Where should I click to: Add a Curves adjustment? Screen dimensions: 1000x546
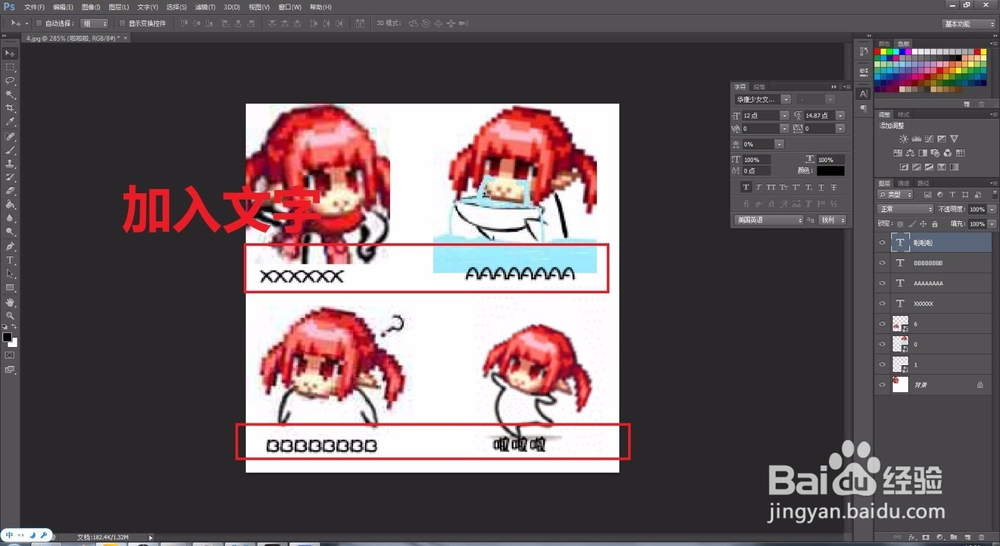click(929, 138)
